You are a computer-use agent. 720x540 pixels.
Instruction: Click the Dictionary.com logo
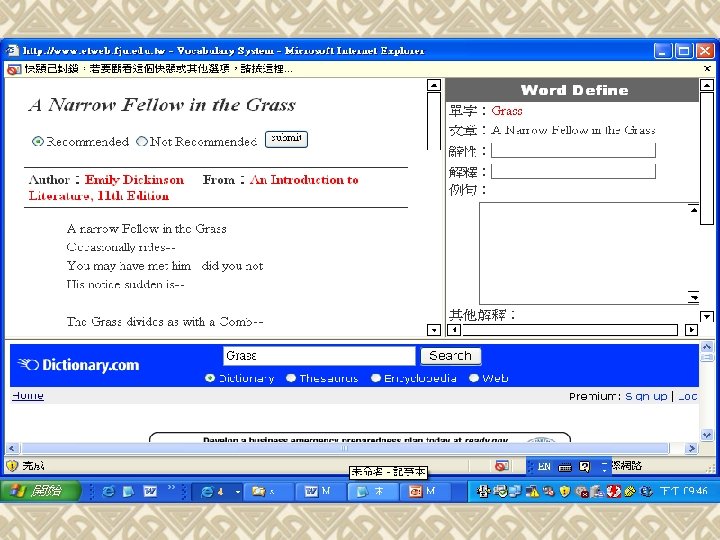pos(79,365)
